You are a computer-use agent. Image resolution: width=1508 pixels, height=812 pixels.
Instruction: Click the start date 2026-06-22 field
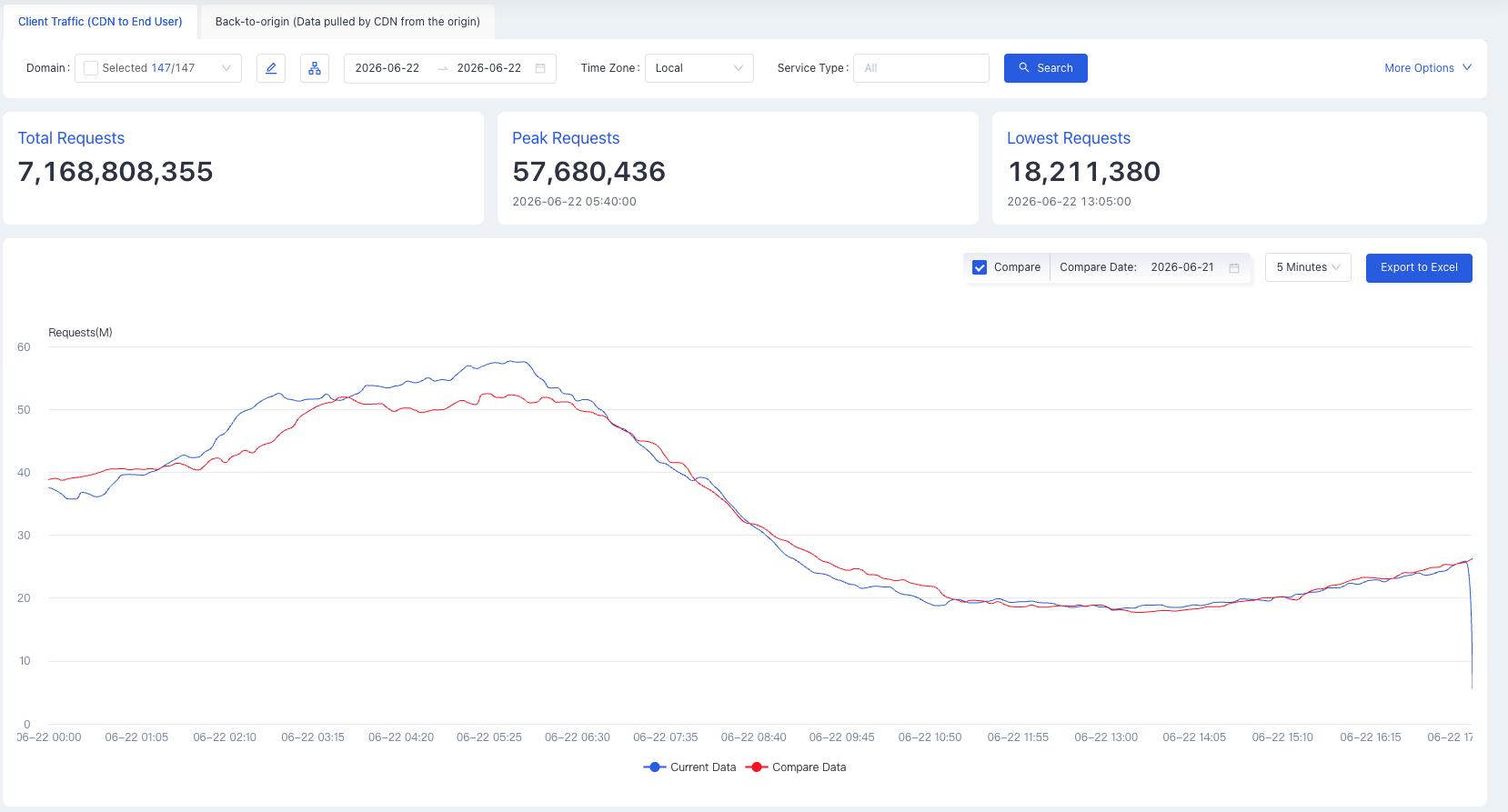[x=387, y=68]
